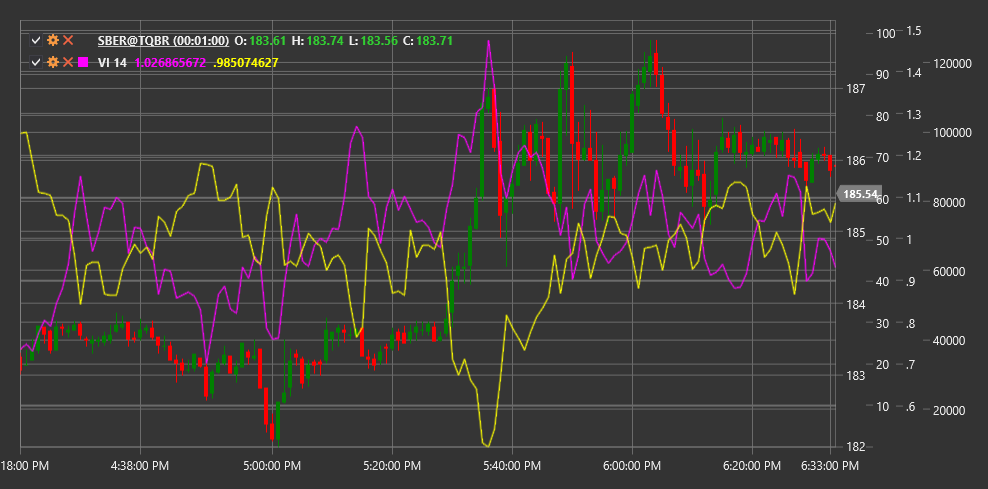Screen dimensions: 988x489
Task: Click the yellow VI value .985074627
Action: (x=246, y=62)
